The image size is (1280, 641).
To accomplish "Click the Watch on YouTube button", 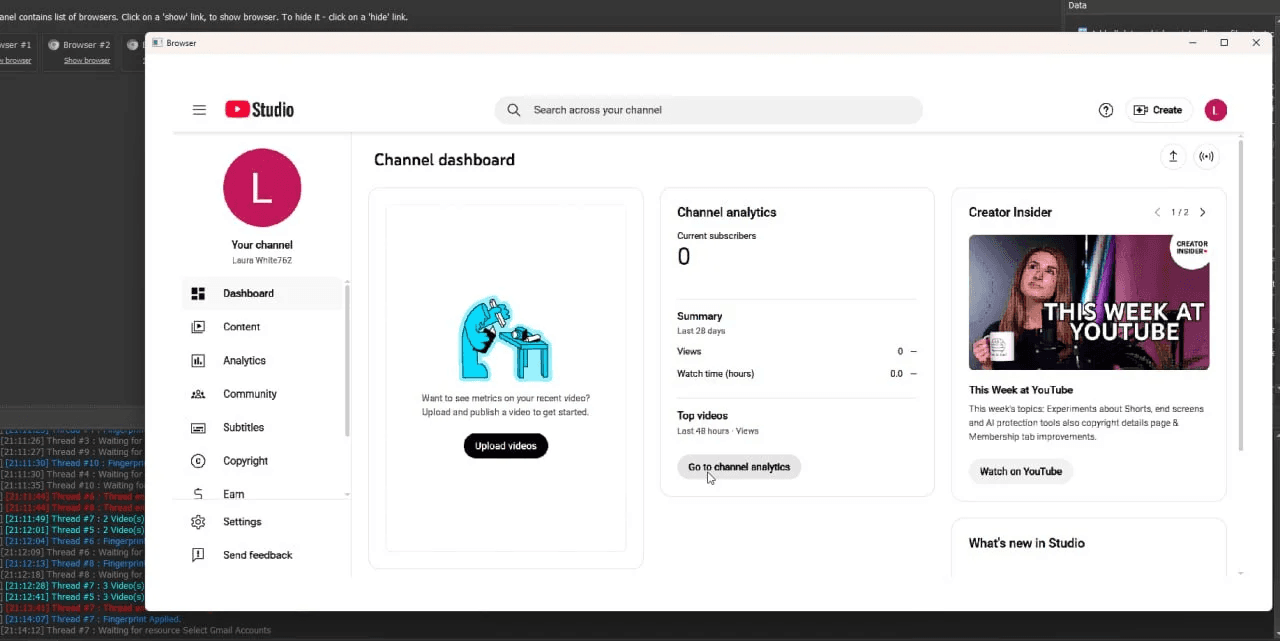I will coord(1021,471).
